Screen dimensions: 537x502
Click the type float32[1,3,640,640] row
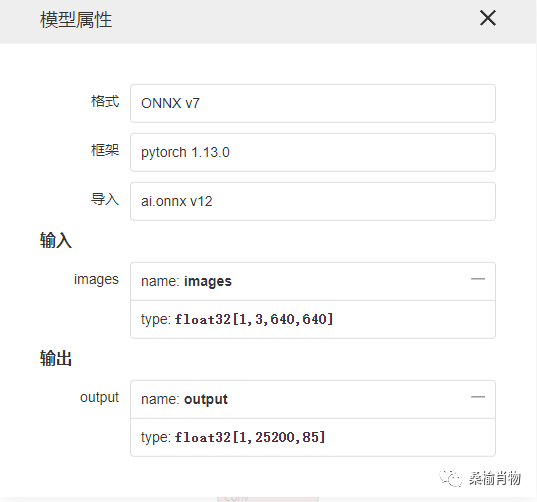click(x=313, y=319)
